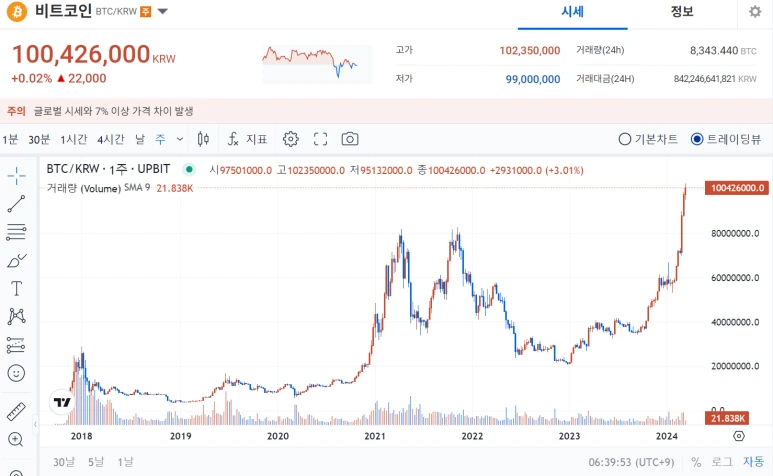
Task: Enter fullscreen chart mode
Action: coord(320,139)
